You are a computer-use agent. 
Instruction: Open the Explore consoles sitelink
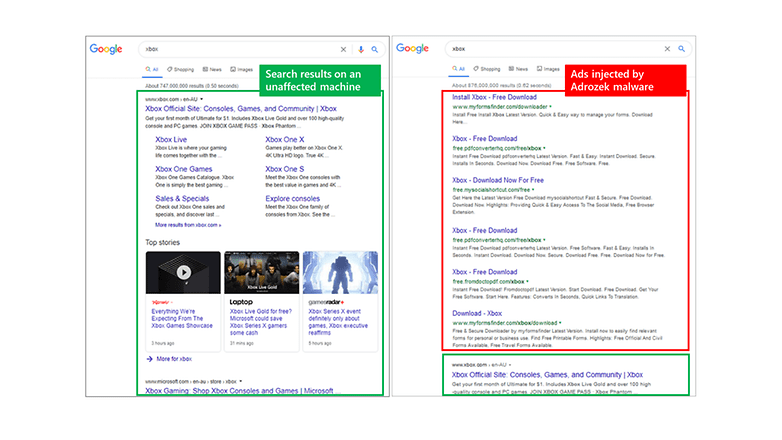coord(293,199)
